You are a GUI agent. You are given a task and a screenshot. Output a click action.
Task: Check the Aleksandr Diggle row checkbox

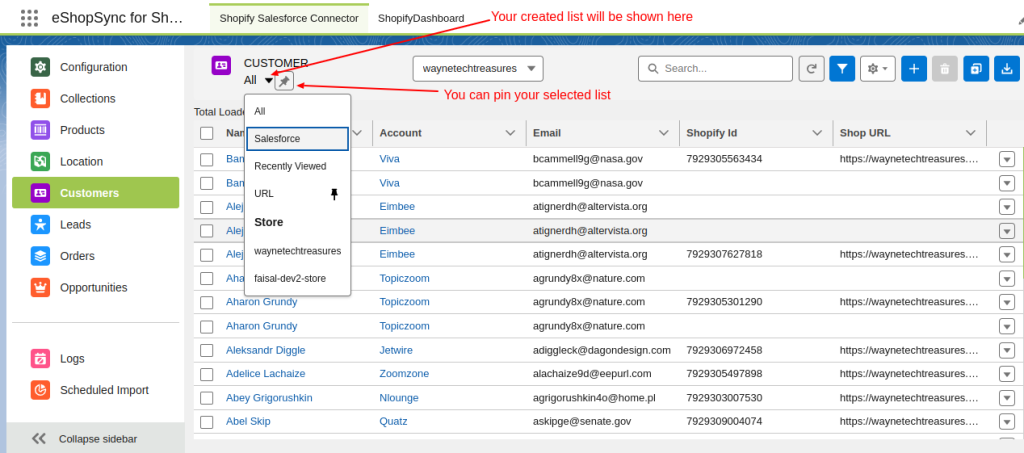207,351
